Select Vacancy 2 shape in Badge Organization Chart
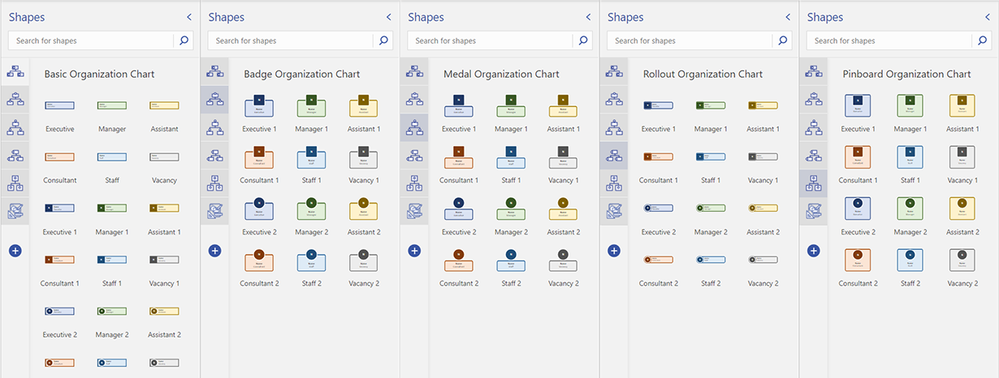Screen dimensions: 999x378 364,260
